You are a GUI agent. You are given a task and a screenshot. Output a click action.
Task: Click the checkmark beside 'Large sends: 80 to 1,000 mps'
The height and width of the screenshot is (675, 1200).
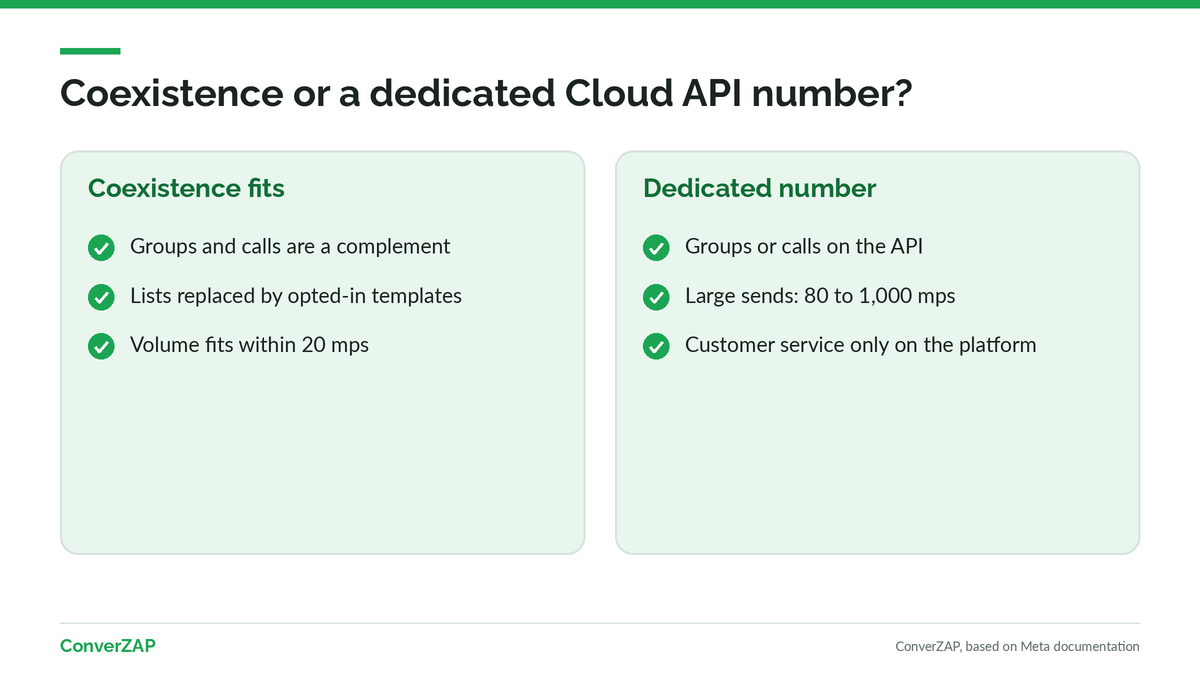tap(656, 297)
